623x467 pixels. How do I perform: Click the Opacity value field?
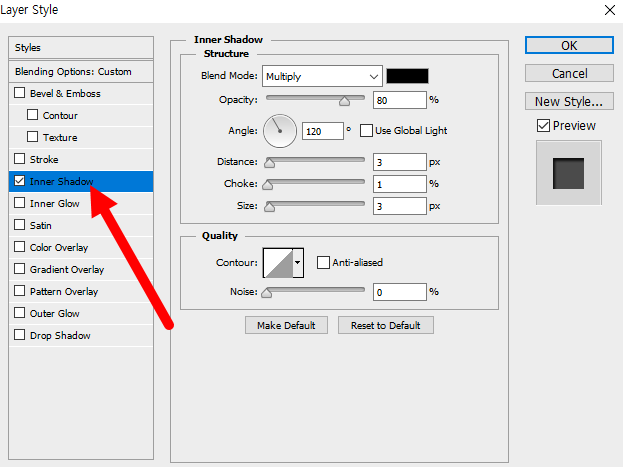[400, 100]
